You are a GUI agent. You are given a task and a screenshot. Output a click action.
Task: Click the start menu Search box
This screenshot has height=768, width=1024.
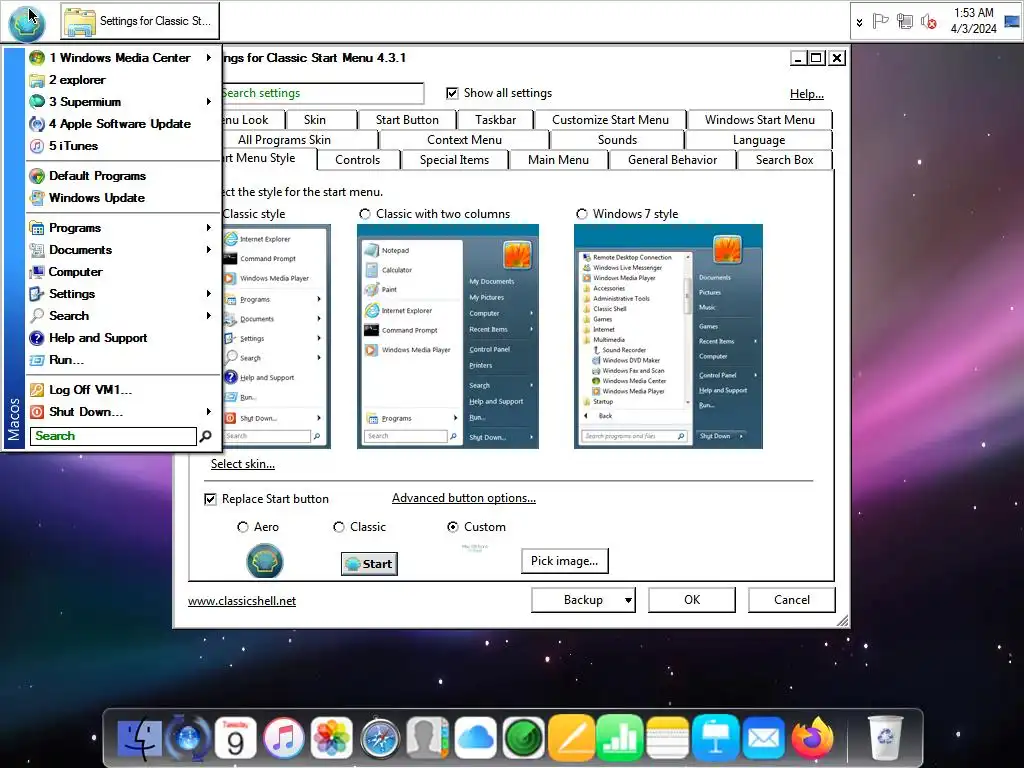(113, 436)
